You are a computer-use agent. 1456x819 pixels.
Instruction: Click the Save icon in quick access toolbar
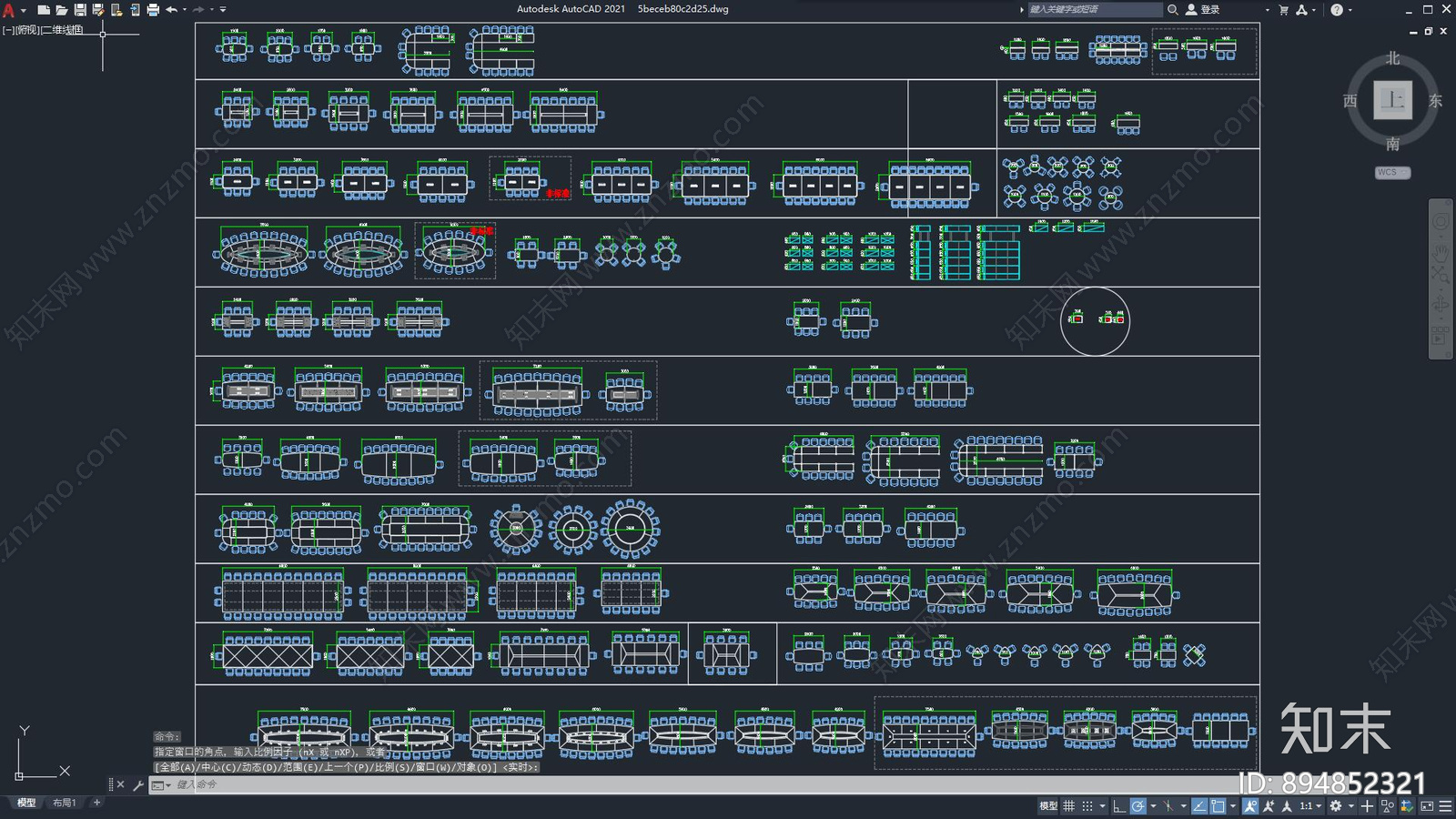click(80, 10)
